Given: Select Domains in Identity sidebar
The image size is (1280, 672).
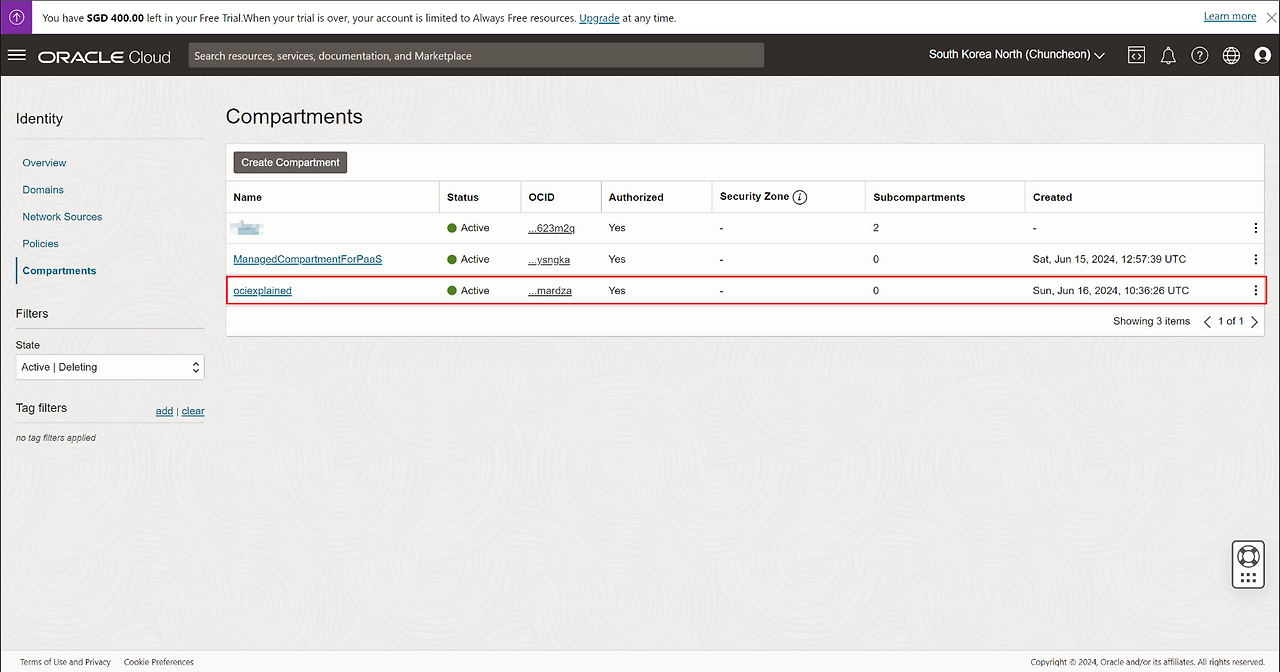Looking at the screenshot, I should tap(43, 190).
